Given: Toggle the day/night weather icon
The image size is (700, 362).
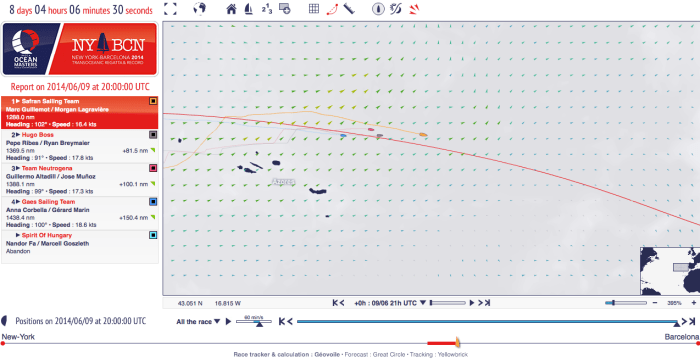Looking at the screenshot, I should coord(396,9).
